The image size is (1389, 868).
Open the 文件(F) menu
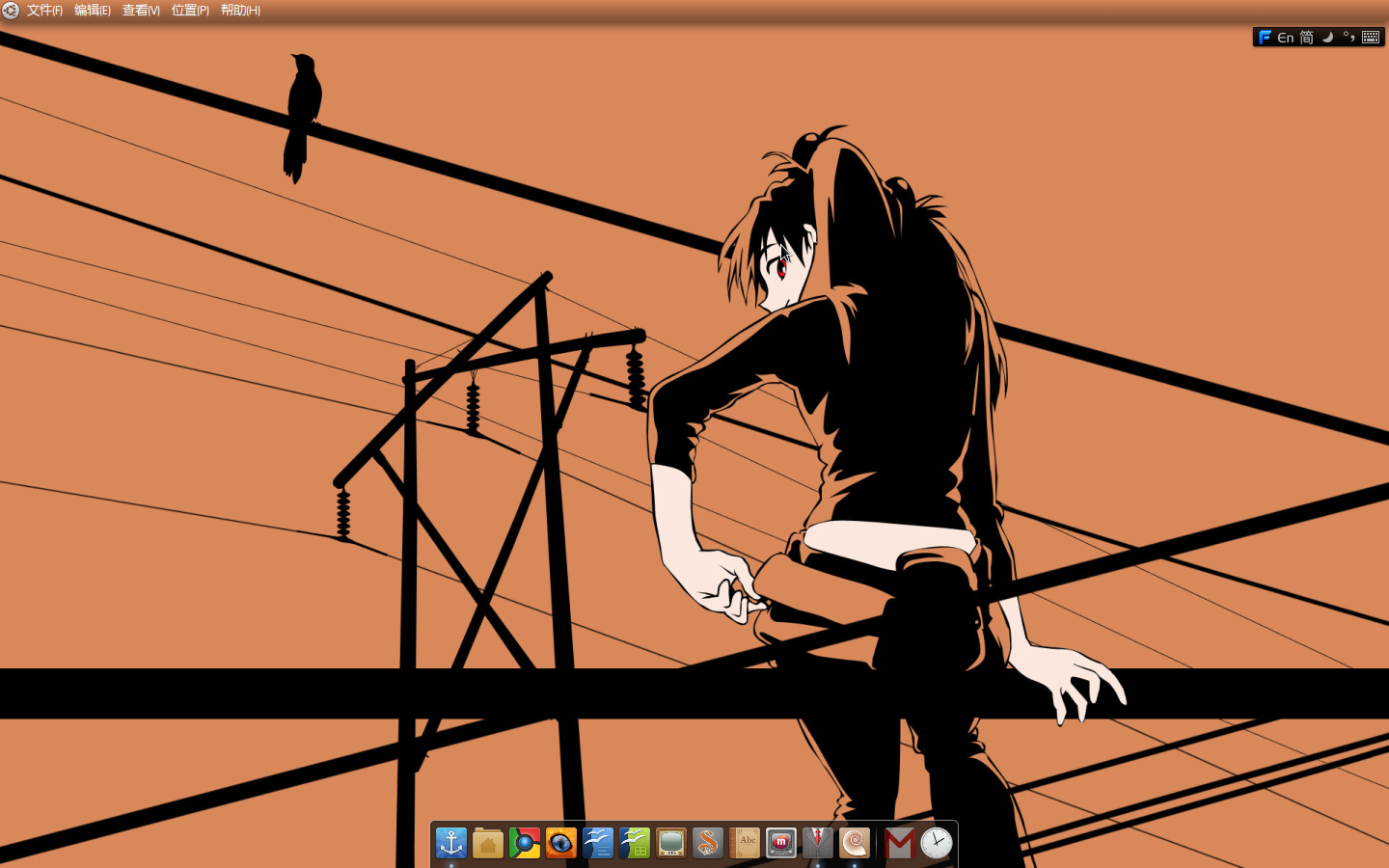44,11
